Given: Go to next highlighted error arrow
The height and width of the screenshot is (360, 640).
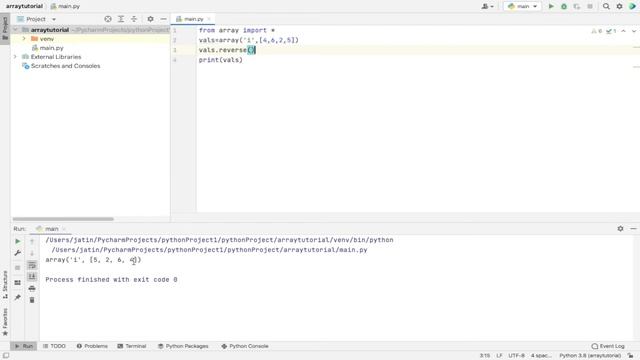Looking at the screenshot, I should (633, 31).
